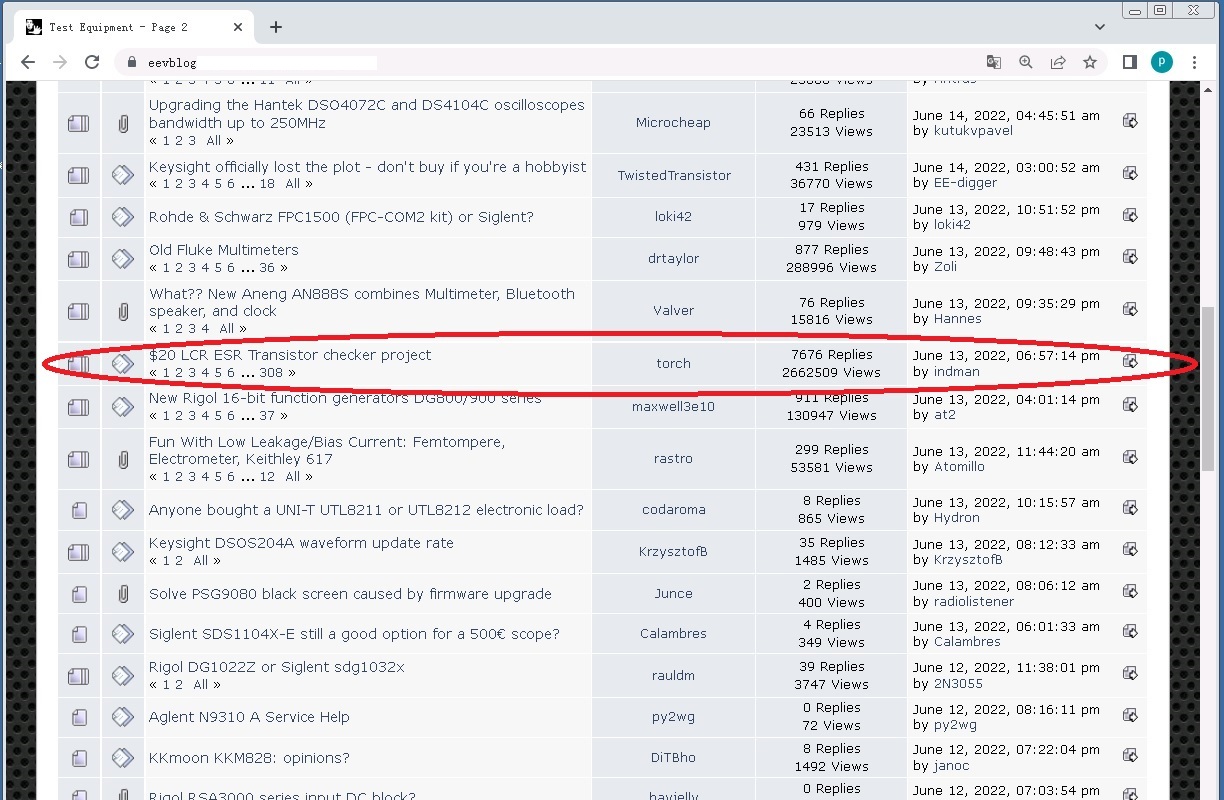Open Keysight DSOS204A waveform update rate thread
This screenshot has width=1224, height=800.
pos(301,543)
